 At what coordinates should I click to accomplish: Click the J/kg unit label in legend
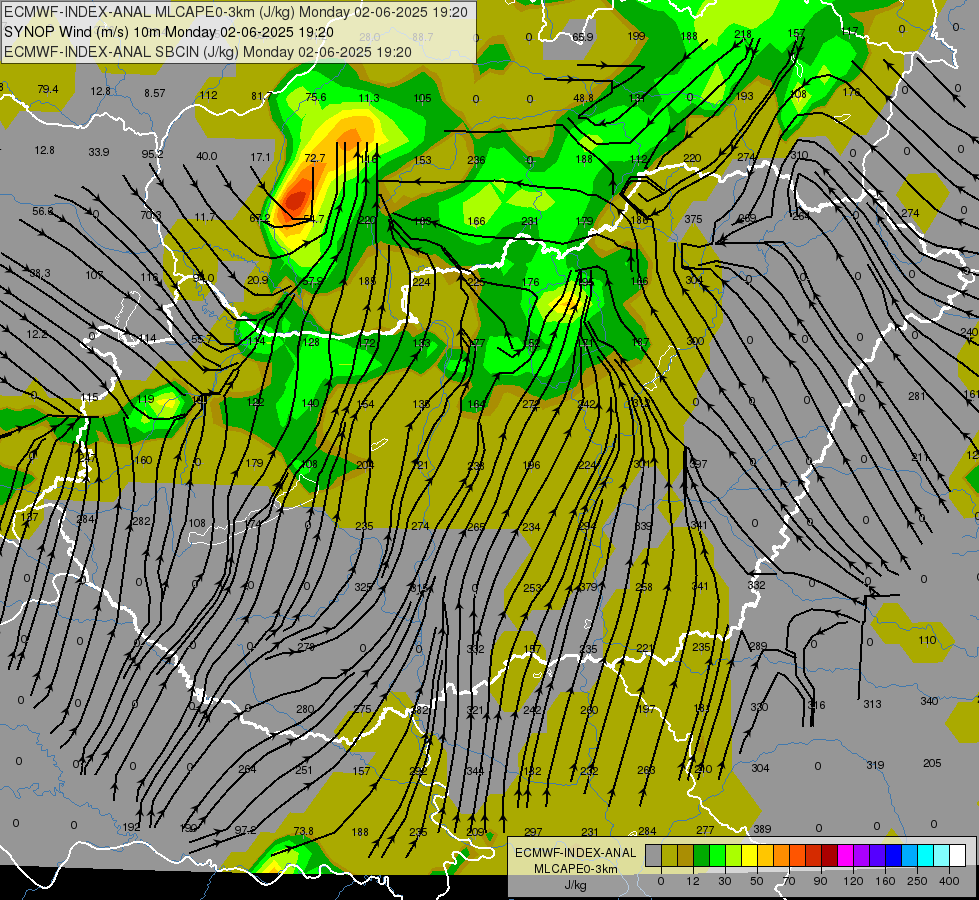click(x=575, y=885)
